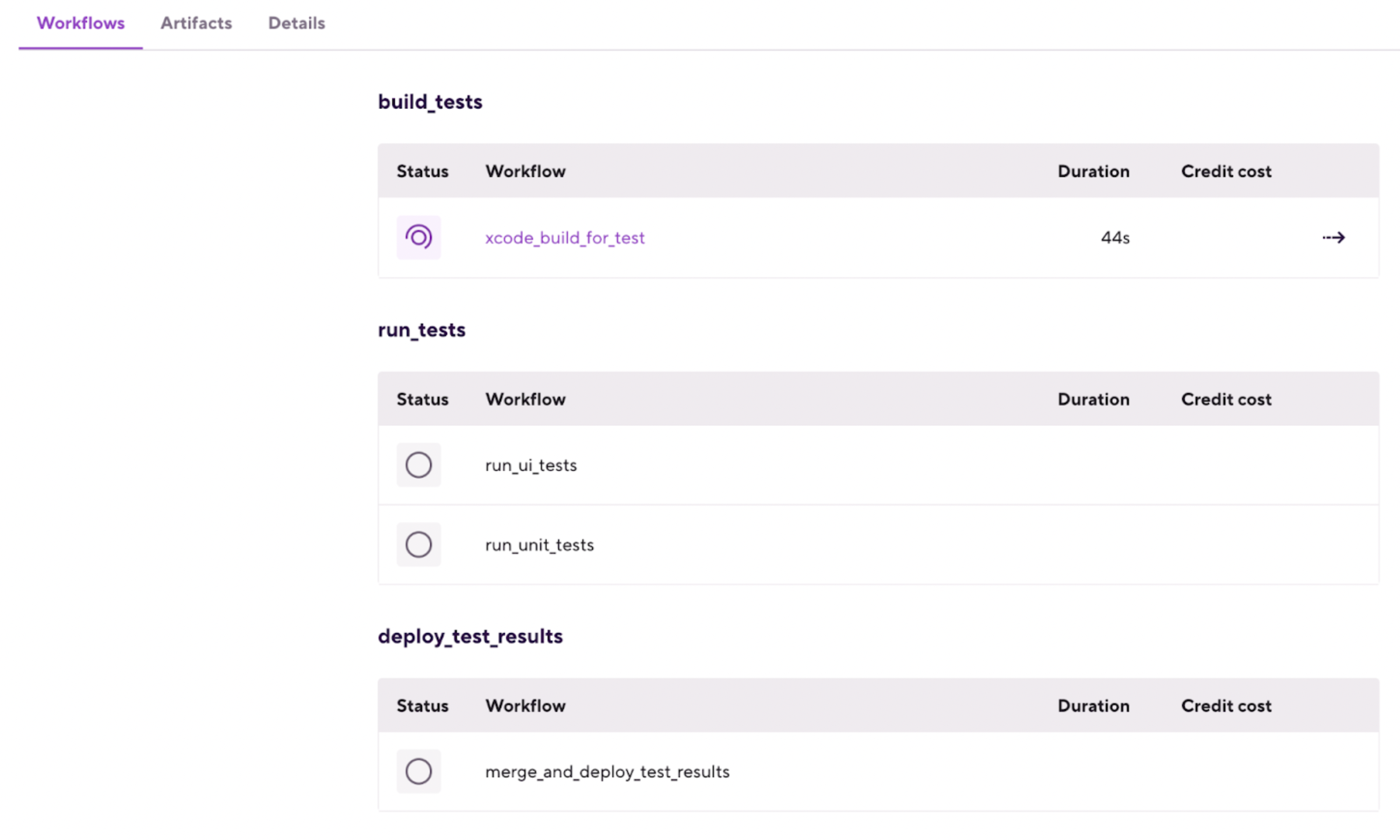Click the pending status icon for run_unit_tests
The height and width of the screenshot is (840, 1400).
418,545
